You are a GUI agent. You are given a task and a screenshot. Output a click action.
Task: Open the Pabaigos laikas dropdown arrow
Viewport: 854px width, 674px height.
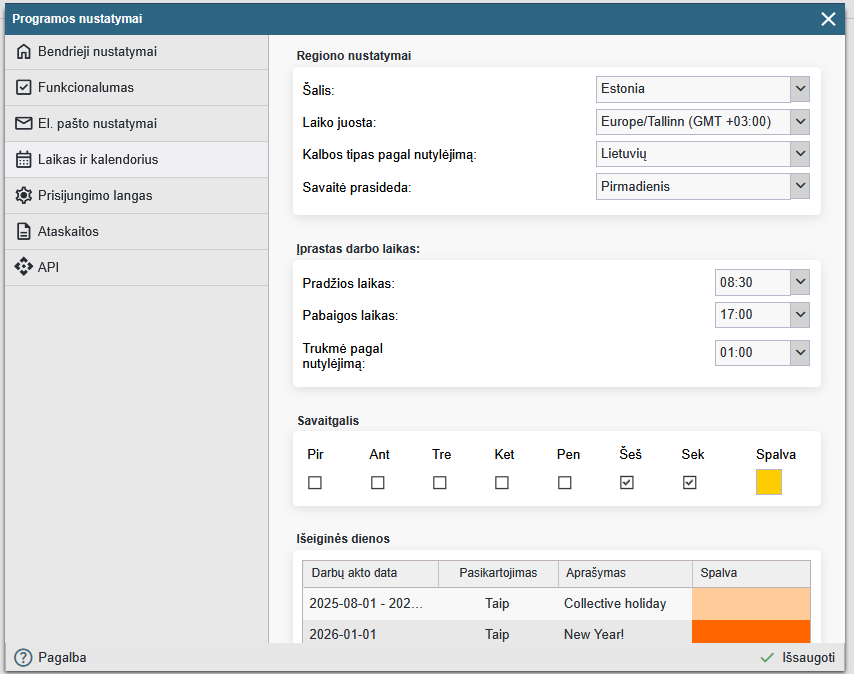coord(800,315)
